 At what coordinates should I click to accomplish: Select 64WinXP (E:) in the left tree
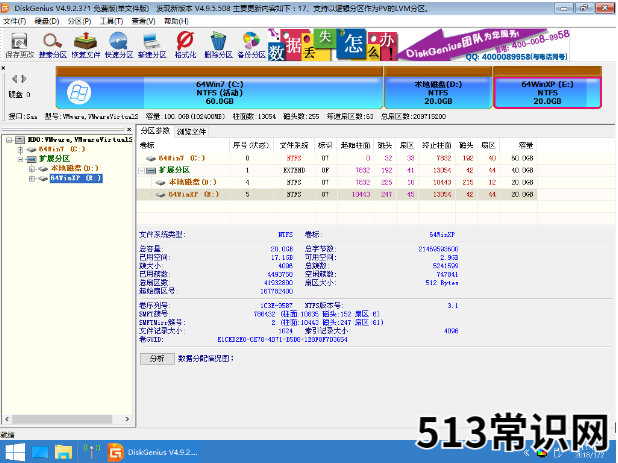(76, 178)
